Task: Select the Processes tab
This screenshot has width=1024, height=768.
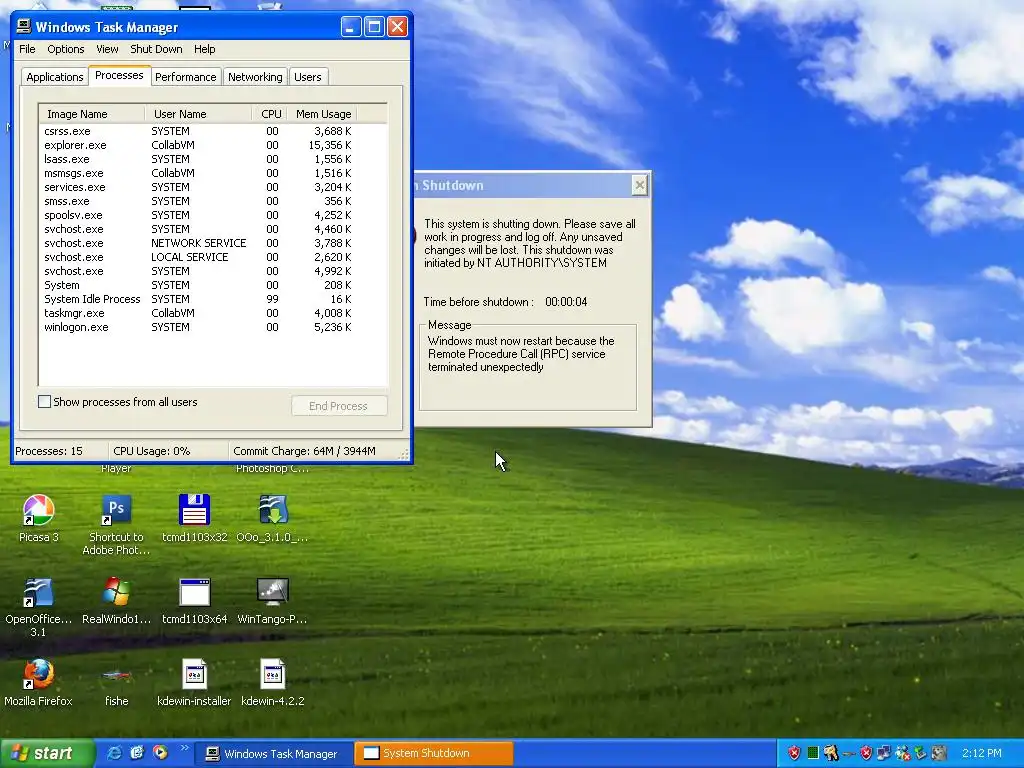Action: coord(119,75)
